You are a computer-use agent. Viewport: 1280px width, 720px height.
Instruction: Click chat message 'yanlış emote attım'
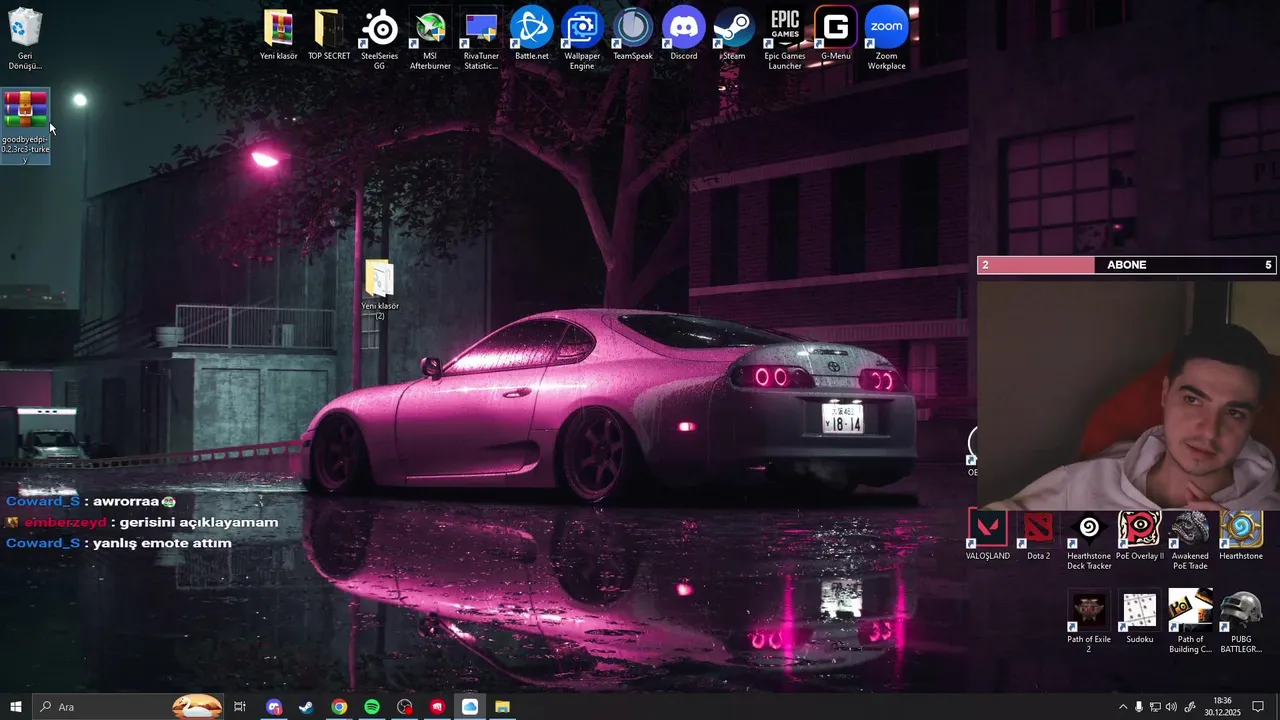162,543
